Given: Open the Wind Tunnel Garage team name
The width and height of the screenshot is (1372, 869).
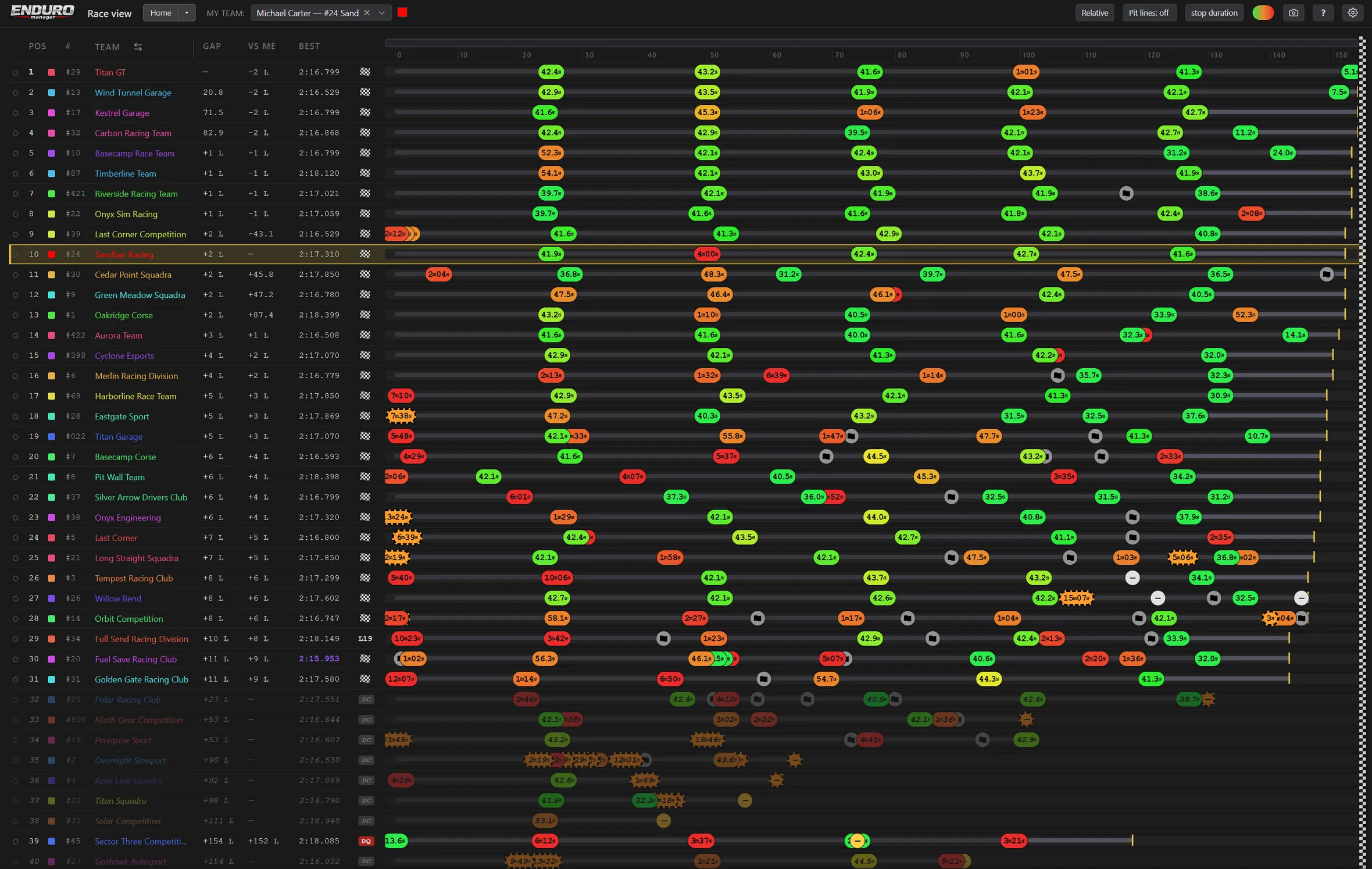Looking at the screenshot, I should [133, 92].
